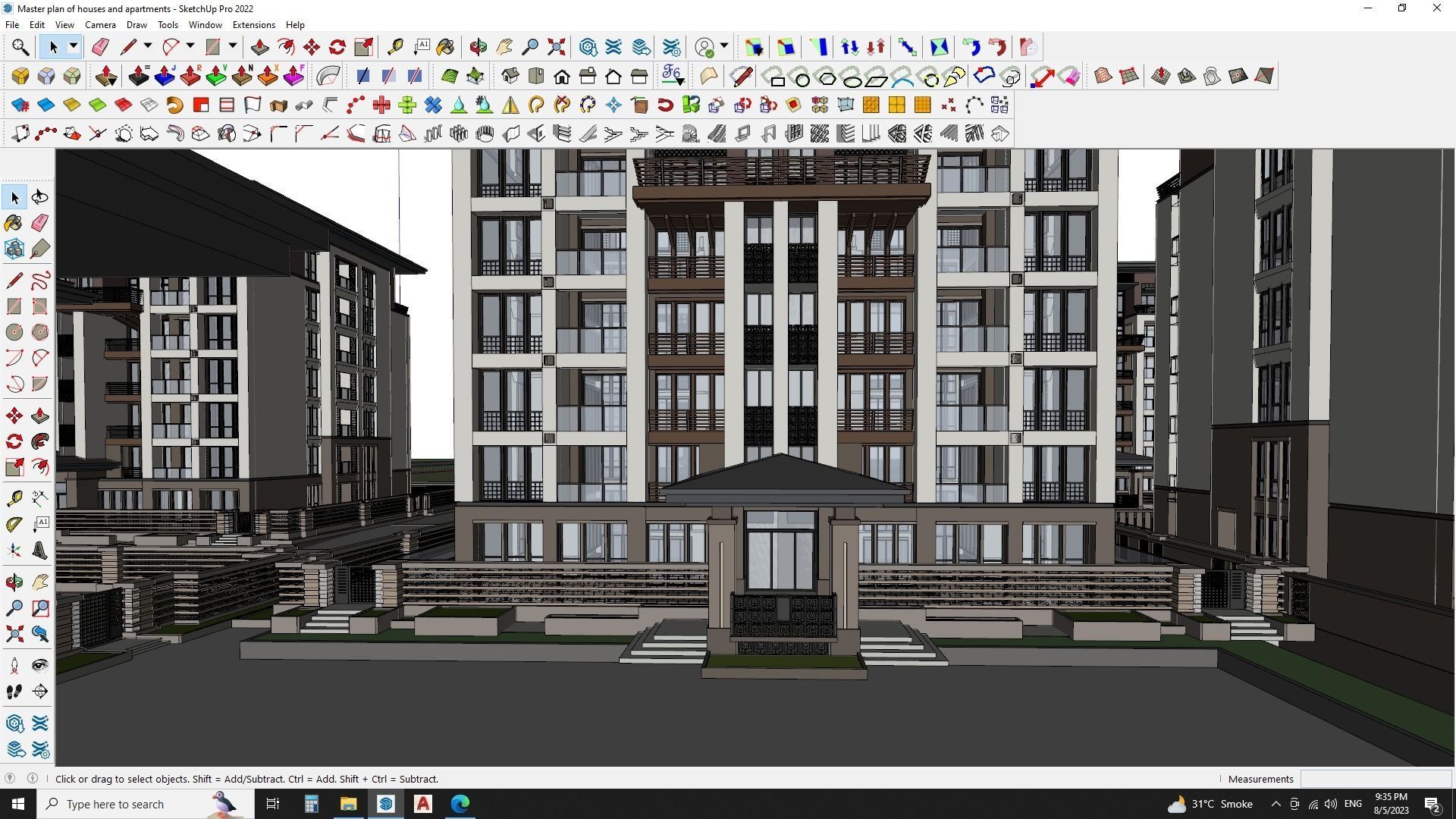The height and width of the screenshot is (819, 1456).
Task: Choose the Freehand drawing tool
Action: 40,281
